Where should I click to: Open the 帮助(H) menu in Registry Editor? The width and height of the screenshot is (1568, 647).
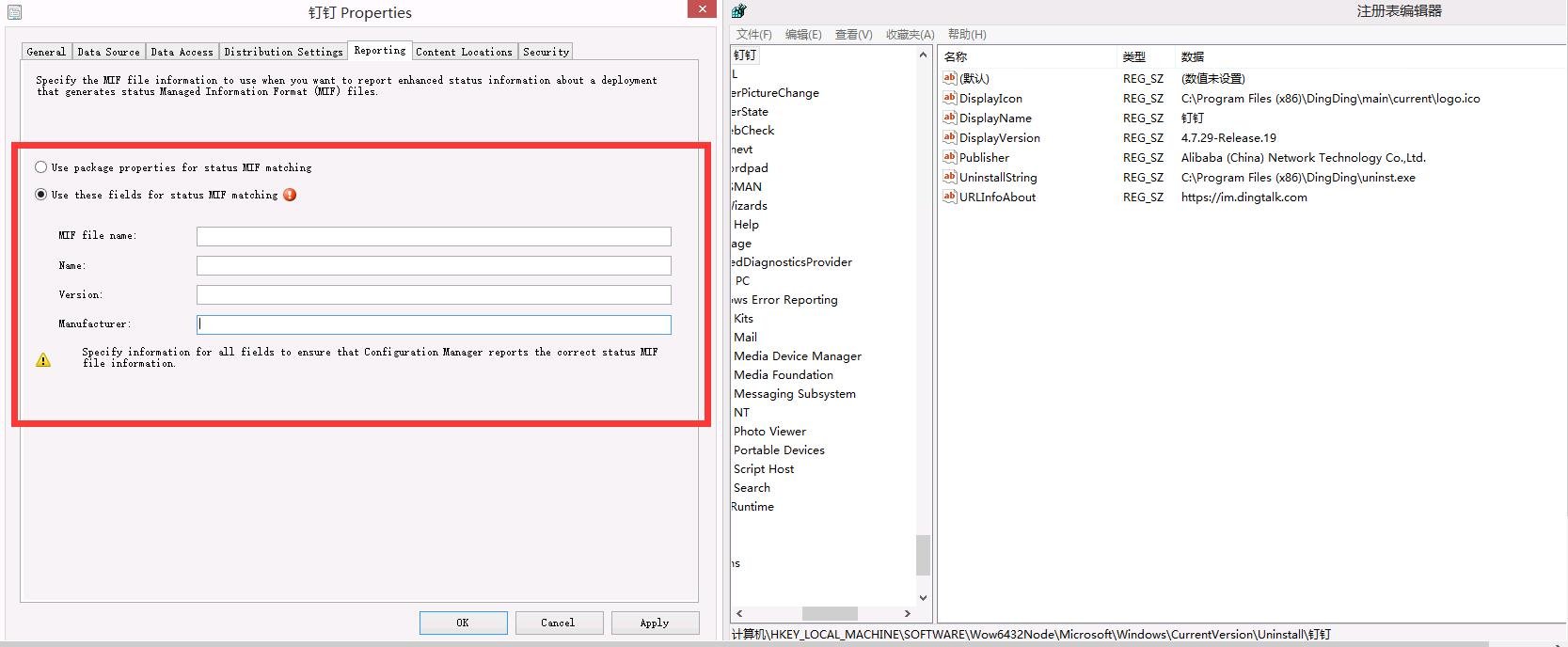pyautogui.click(x=967, y=35)
